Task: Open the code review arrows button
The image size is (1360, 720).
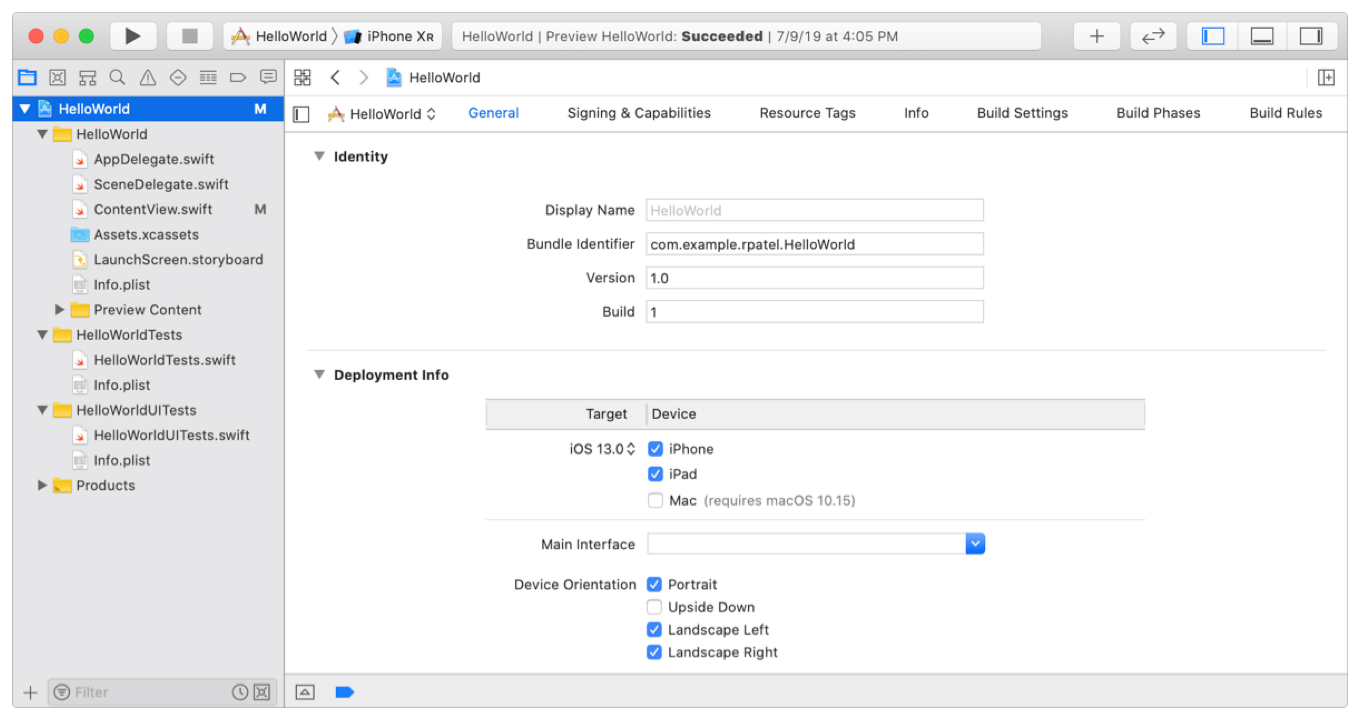Action: [x=1153, y=36]
